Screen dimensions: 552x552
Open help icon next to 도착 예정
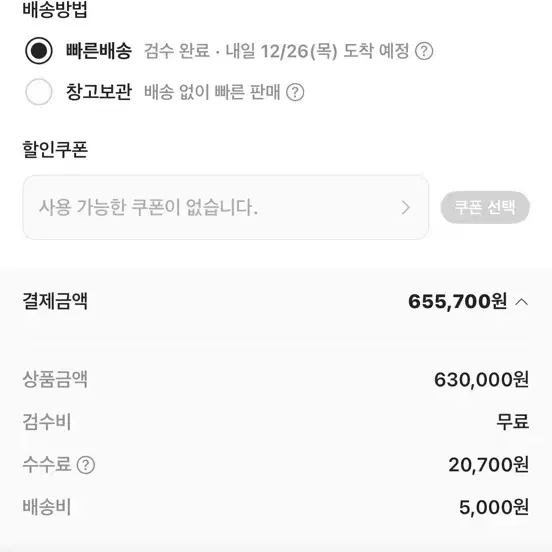click(x=424, y=51)
